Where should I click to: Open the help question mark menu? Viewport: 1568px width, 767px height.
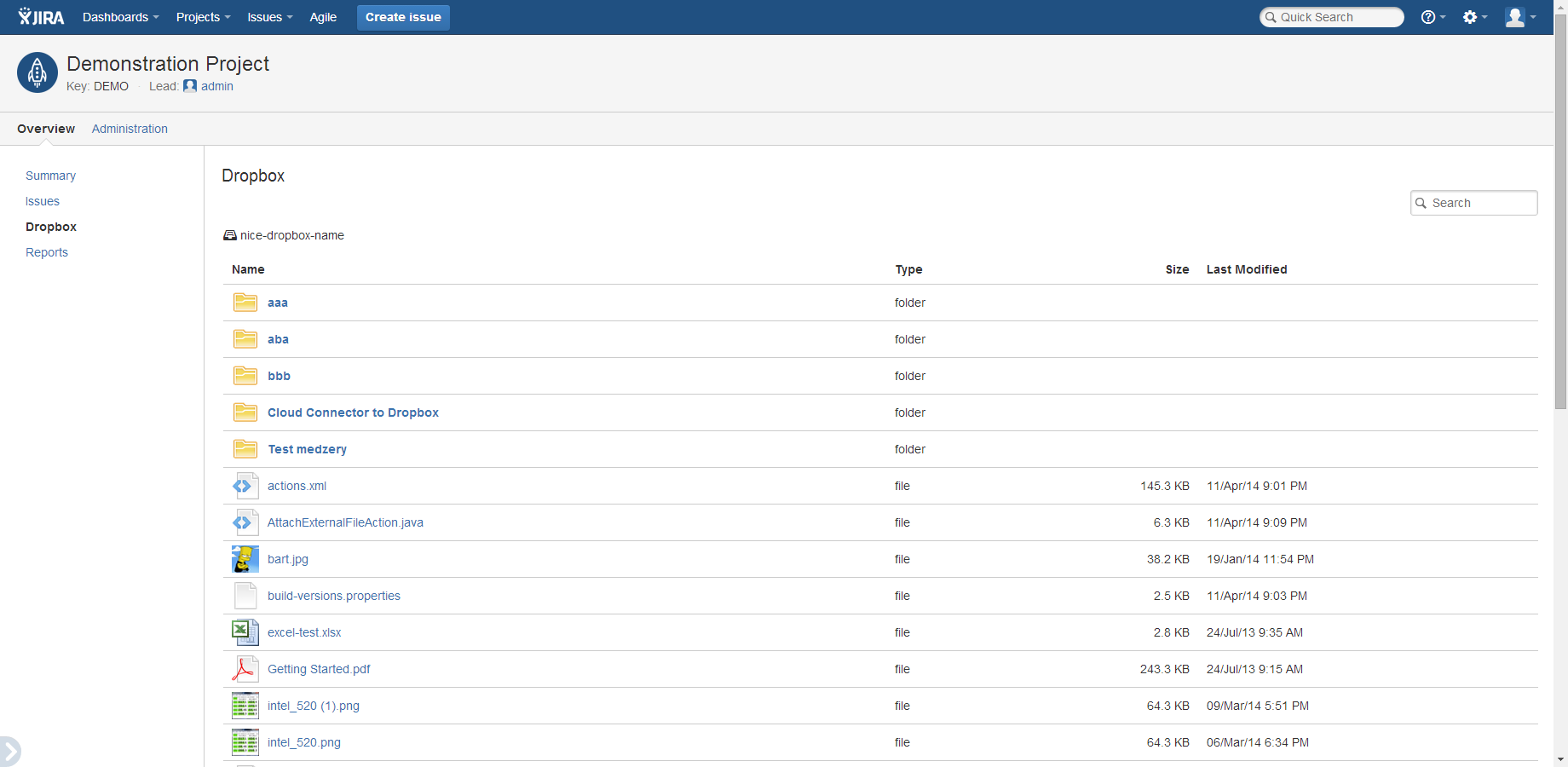1433,17
